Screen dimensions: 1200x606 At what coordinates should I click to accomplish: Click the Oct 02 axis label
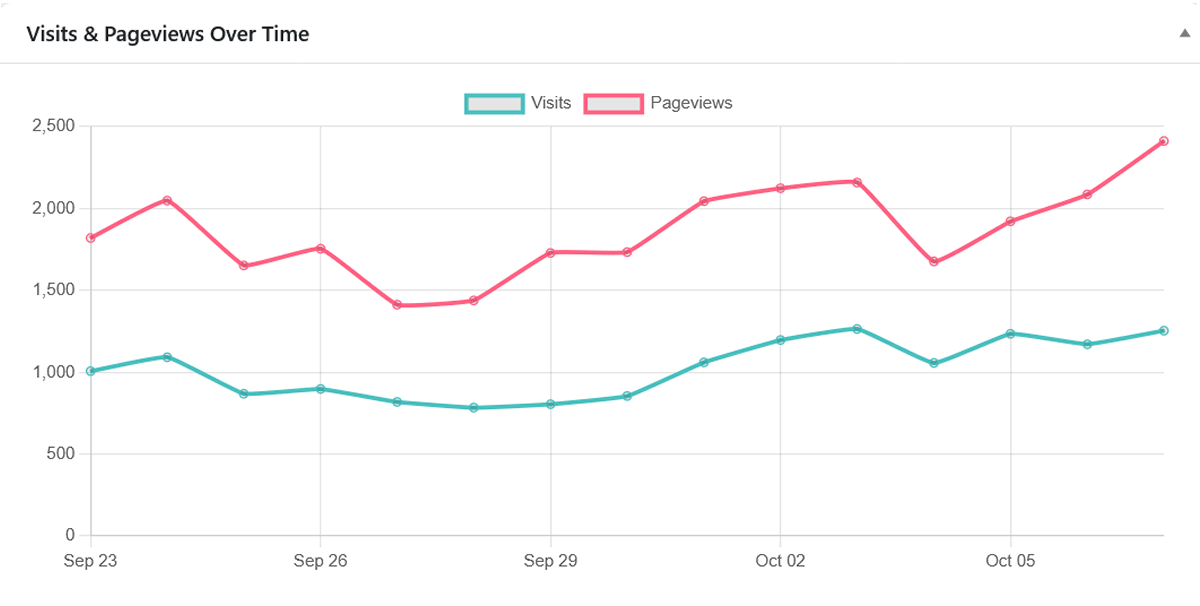pyautogui.click(x=780, y=561)
